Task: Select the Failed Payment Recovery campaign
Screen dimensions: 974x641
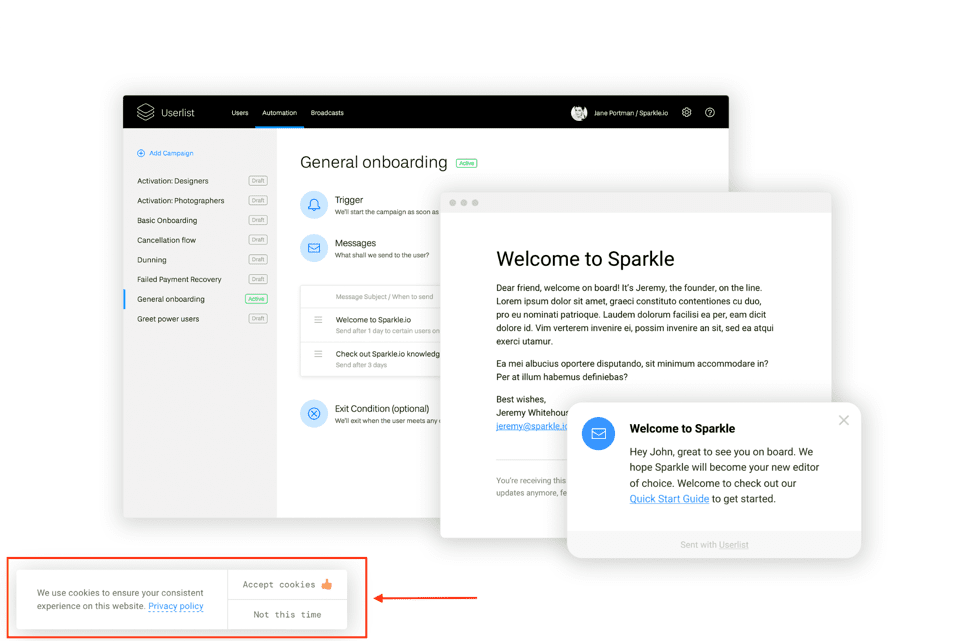Action: pos(180,280)
